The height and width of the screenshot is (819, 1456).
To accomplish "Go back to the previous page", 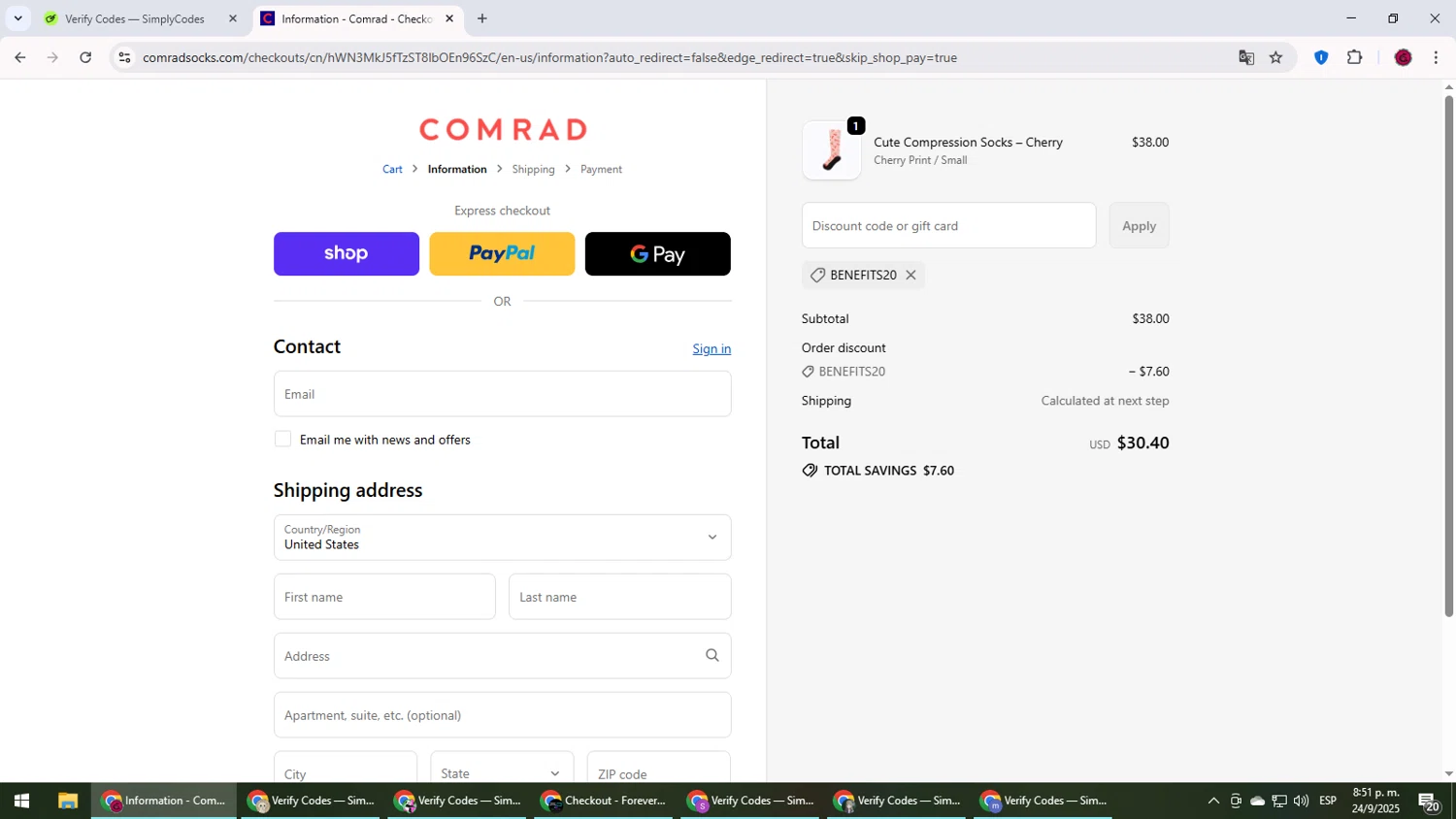I will (x=19, y=58).
